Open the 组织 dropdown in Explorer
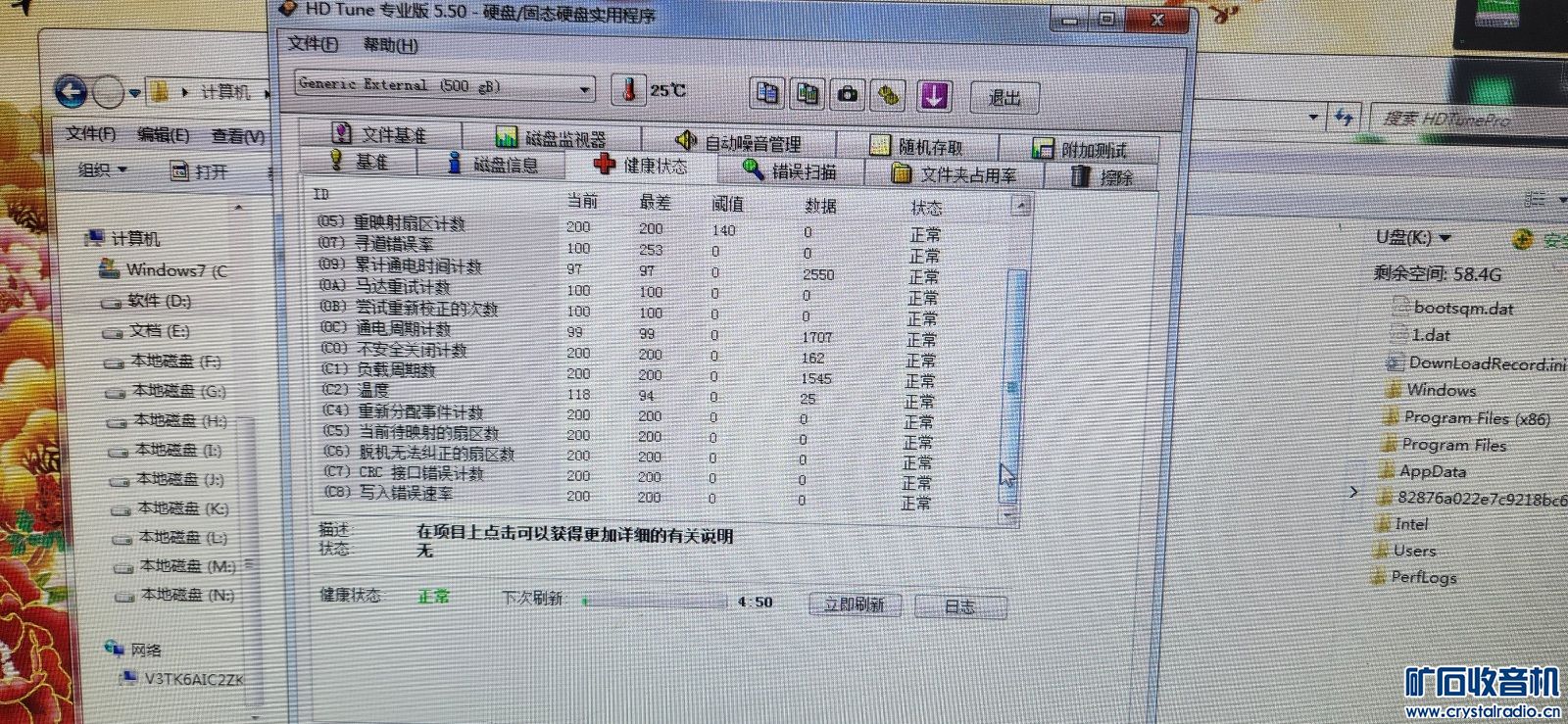Image resolution: width=1568 pixels, height=724 pixels. tap(103, 169)
